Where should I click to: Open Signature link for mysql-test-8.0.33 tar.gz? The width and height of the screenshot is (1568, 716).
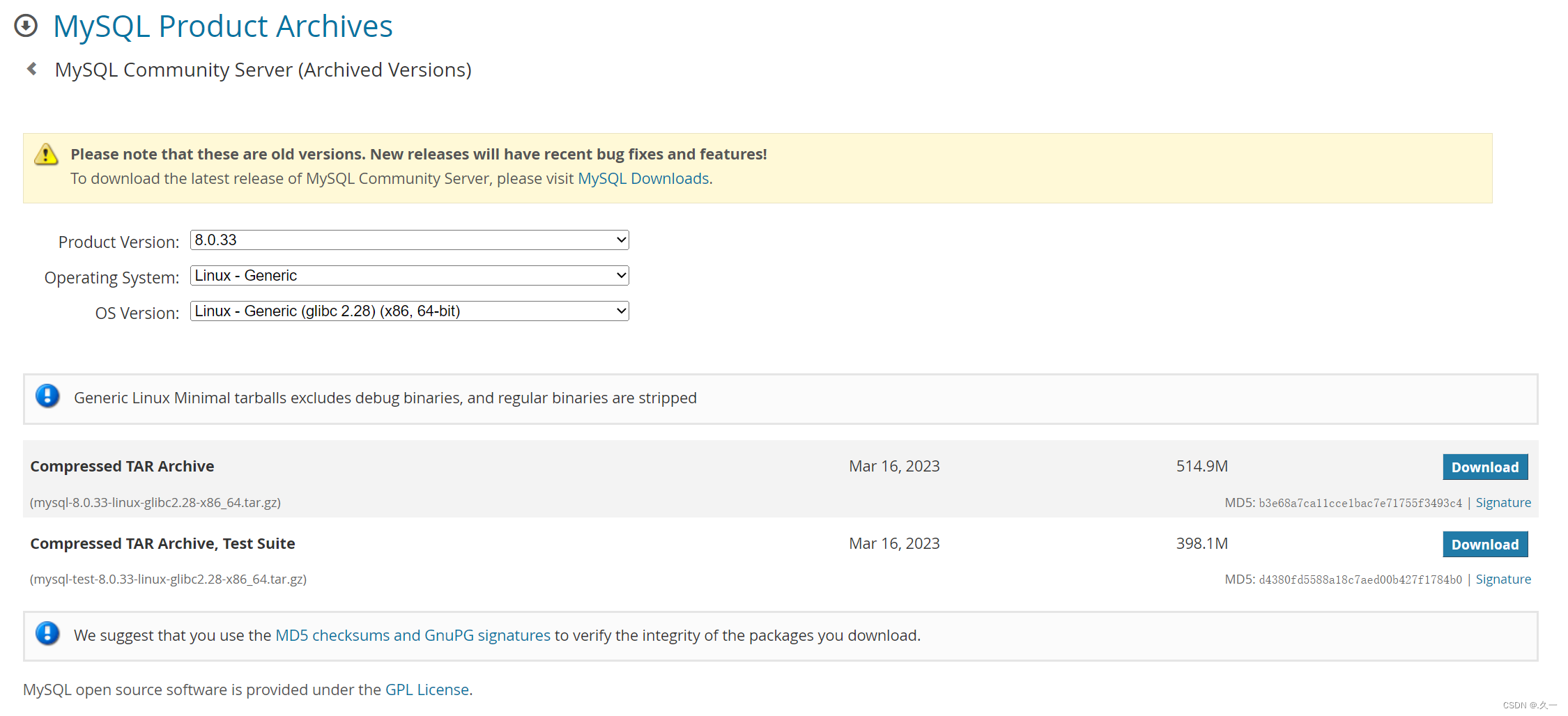tap(1503, 579)
